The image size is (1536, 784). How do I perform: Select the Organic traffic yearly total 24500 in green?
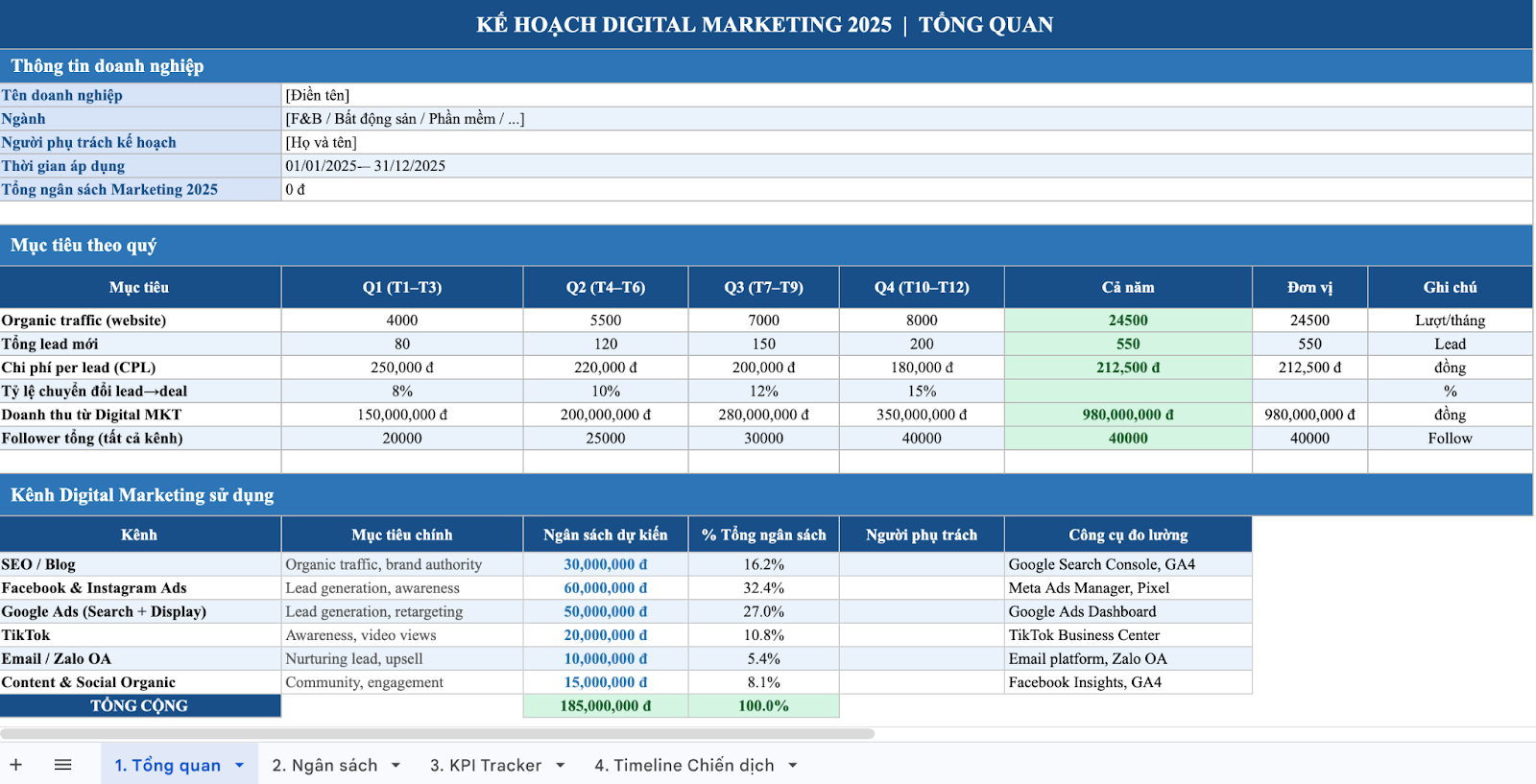[1128, 321]
